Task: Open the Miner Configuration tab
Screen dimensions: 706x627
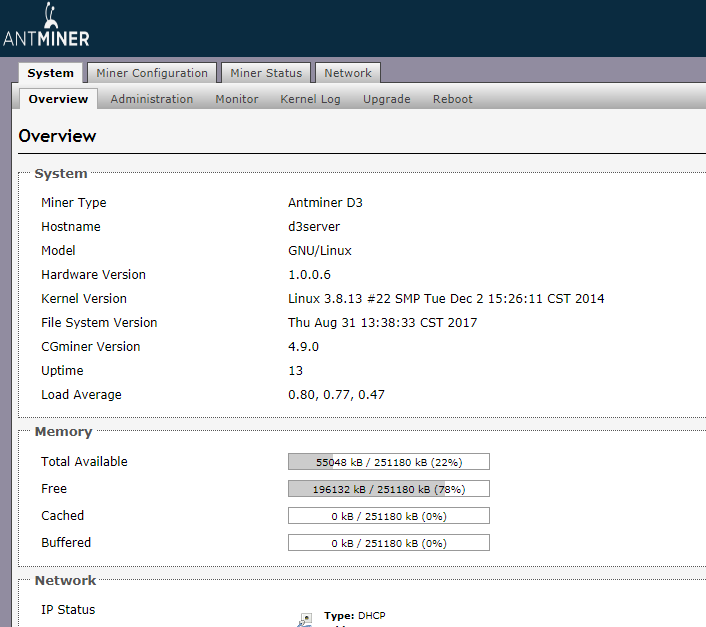Action: 152,73
